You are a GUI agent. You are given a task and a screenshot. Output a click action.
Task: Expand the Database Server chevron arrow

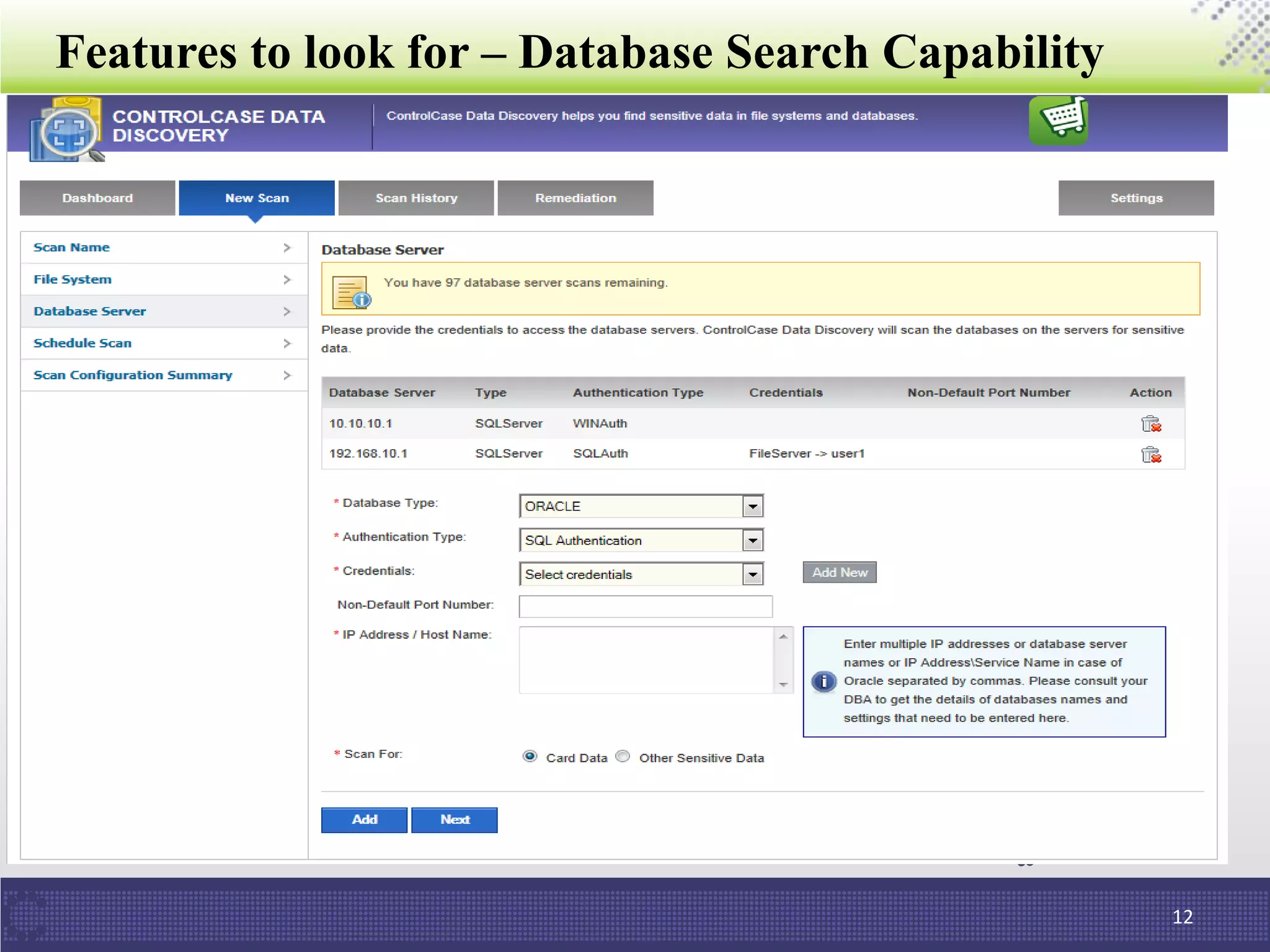(287, 311)
